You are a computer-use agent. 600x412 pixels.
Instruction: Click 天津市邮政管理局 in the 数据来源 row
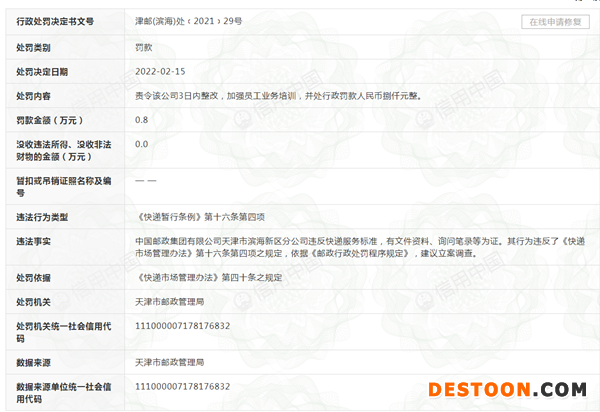point(169,361)
